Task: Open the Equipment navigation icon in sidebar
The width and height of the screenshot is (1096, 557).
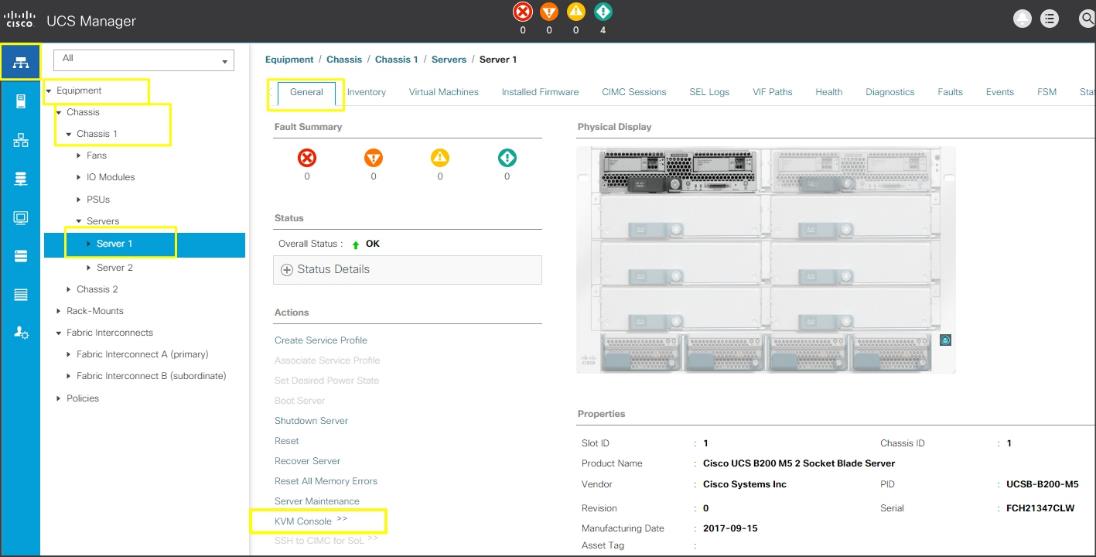Action: (20, 62)
